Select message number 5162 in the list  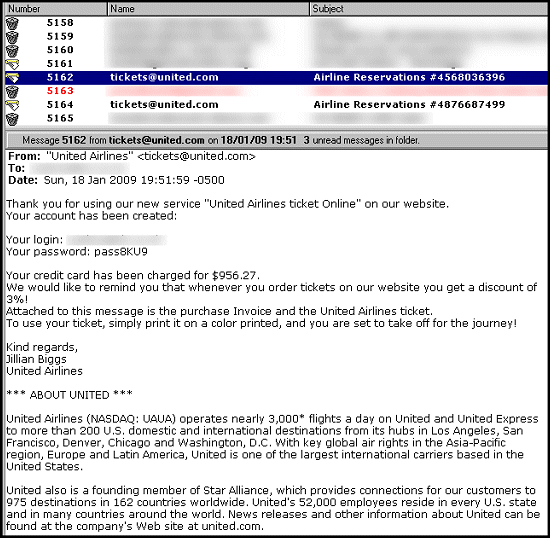pos(60,78)
